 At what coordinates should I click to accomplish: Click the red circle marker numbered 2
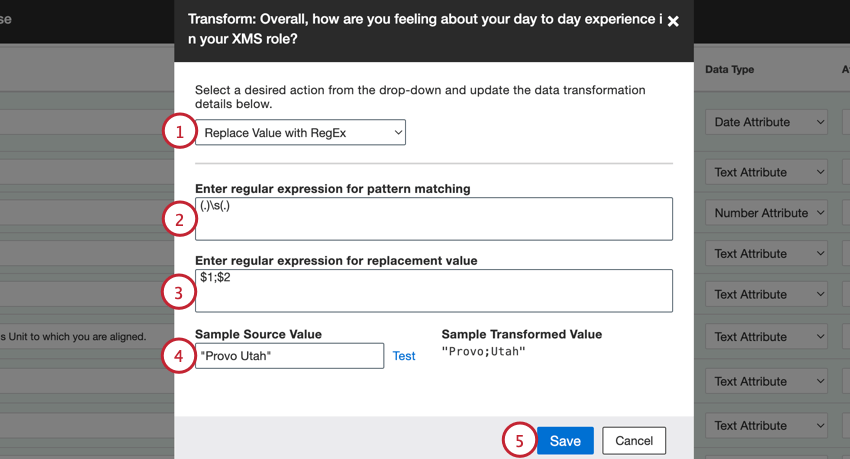(x=179, y=219)
